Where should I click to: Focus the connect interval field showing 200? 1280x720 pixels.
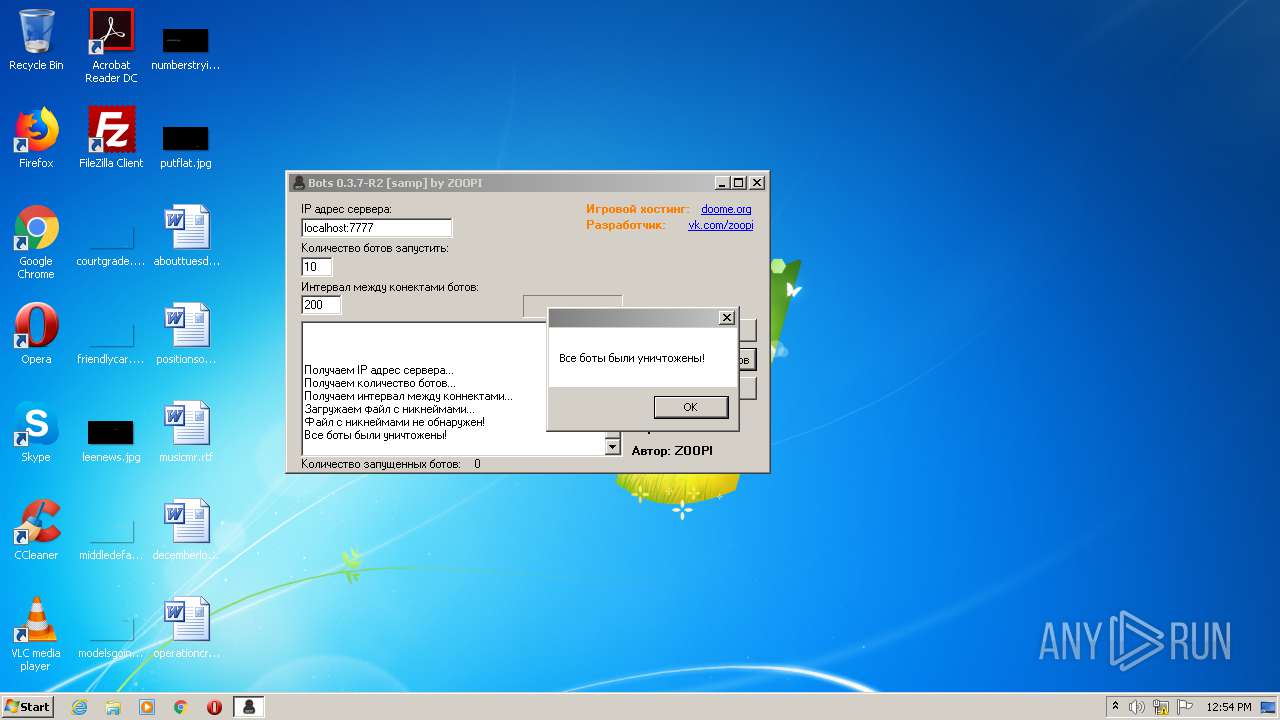coord(321,305)
